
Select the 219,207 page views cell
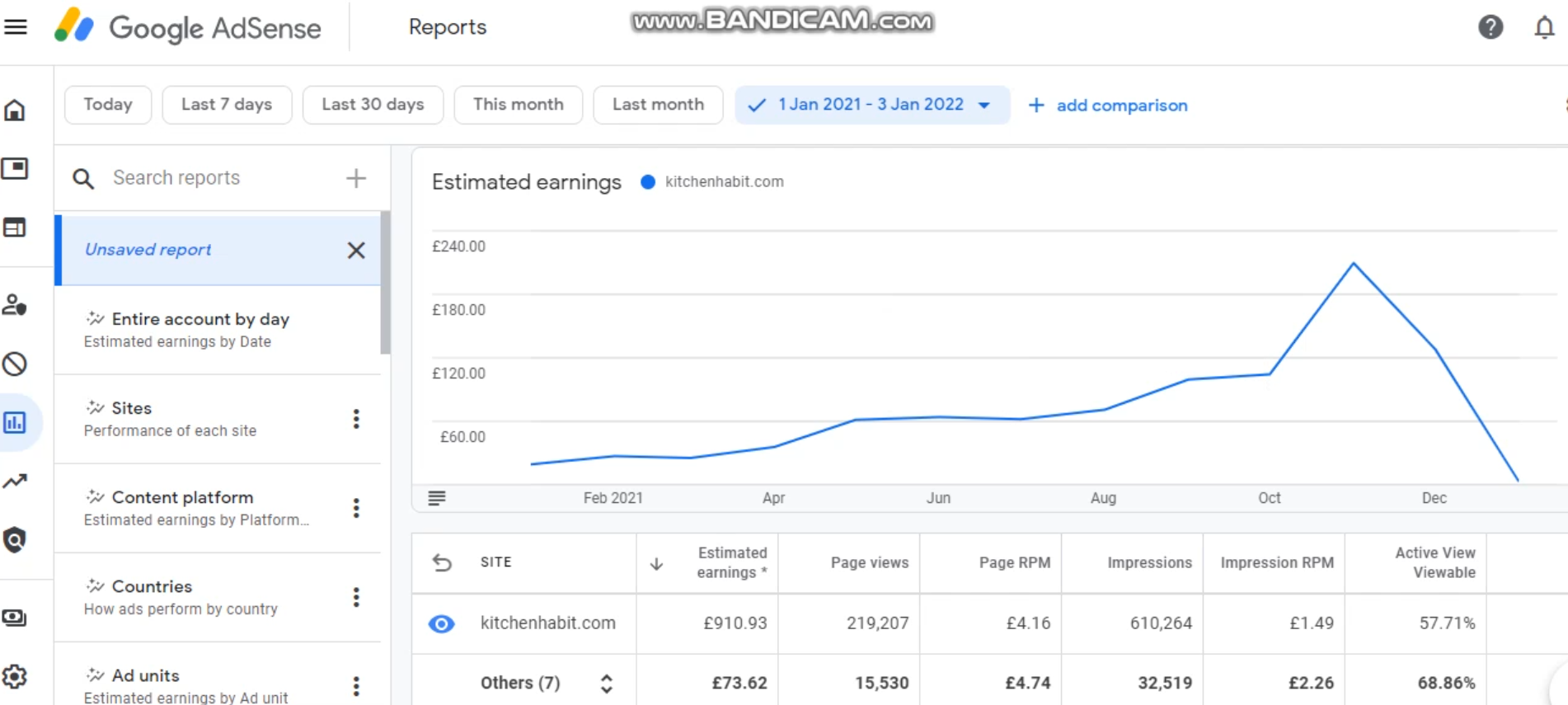pyautogui.click(x=878, y=623)
